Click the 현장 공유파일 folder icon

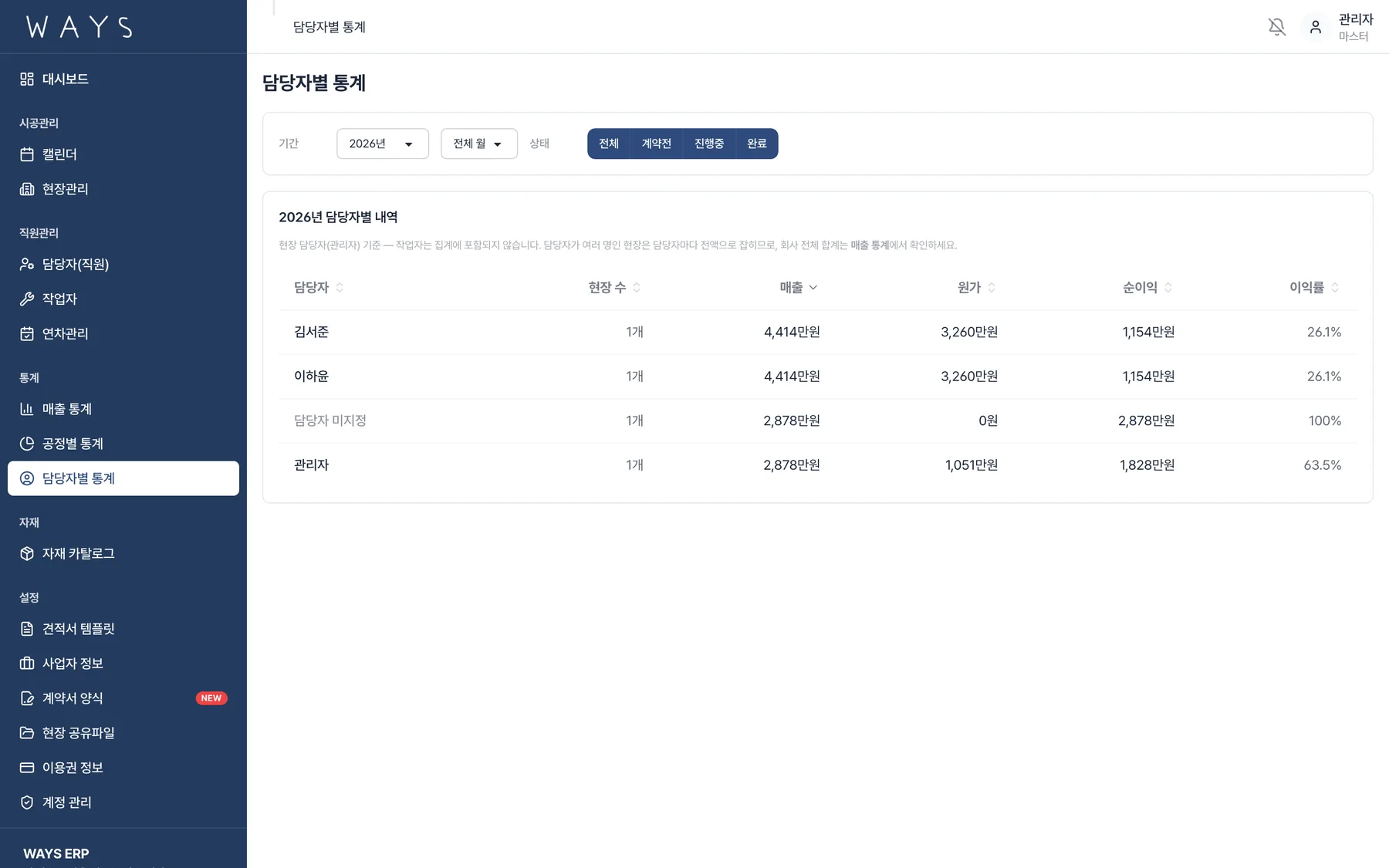(x=27, y=733)
